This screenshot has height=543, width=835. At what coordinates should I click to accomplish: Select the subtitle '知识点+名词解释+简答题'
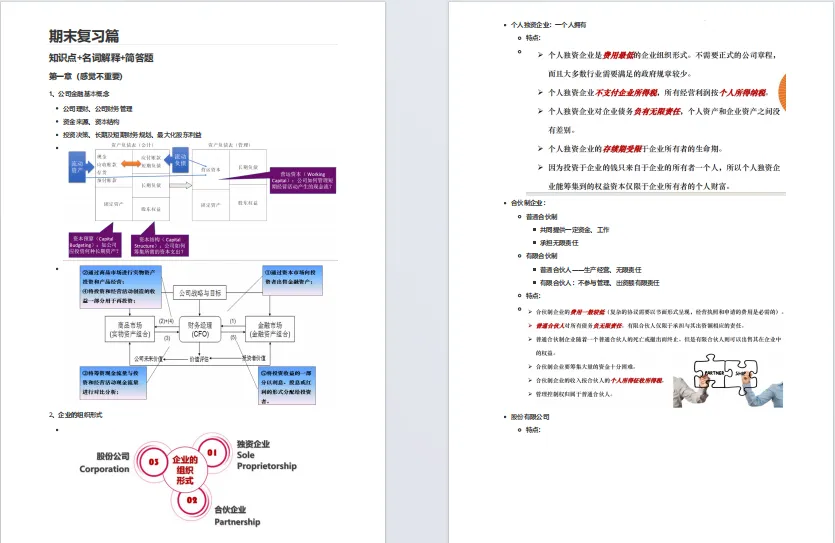point(101,57)
